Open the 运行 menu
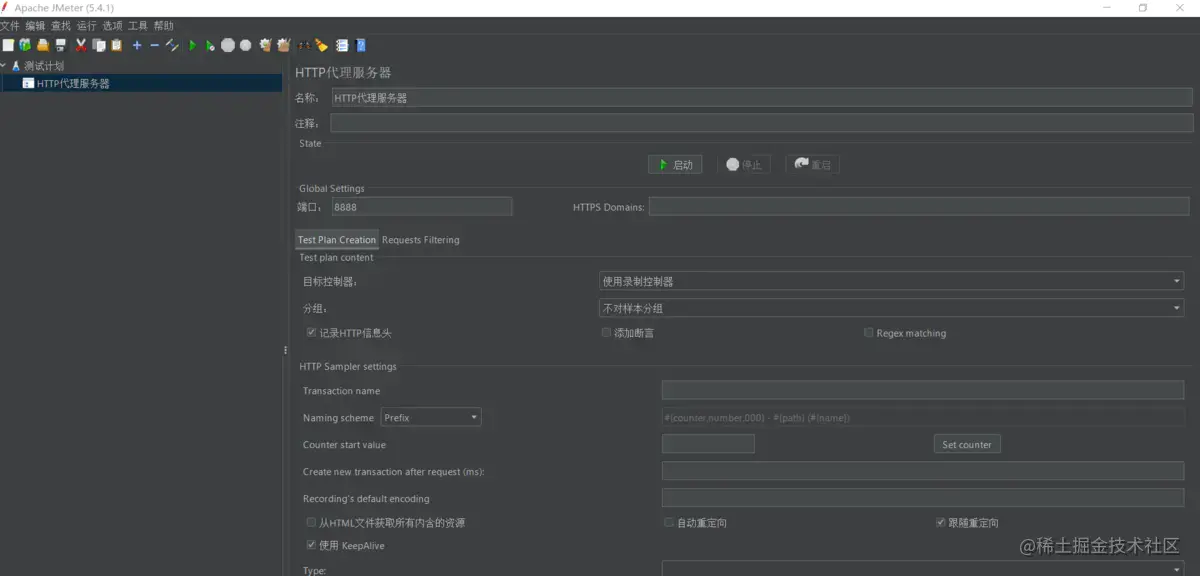 pyautogui.click(x=87, y=26)
